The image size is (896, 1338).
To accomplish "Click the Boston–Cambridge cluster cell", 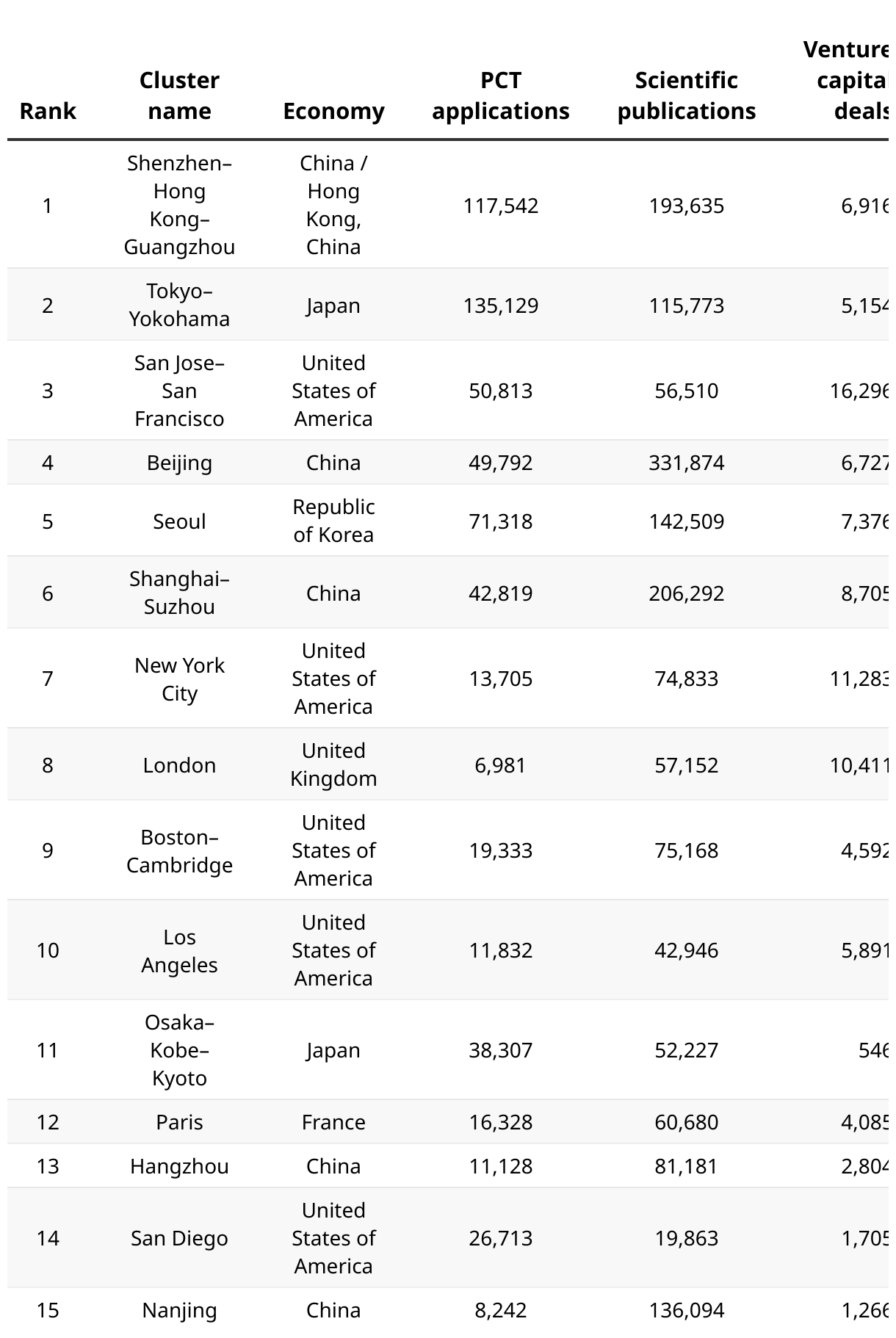I will pyautogui.click(x=179, y=850).
